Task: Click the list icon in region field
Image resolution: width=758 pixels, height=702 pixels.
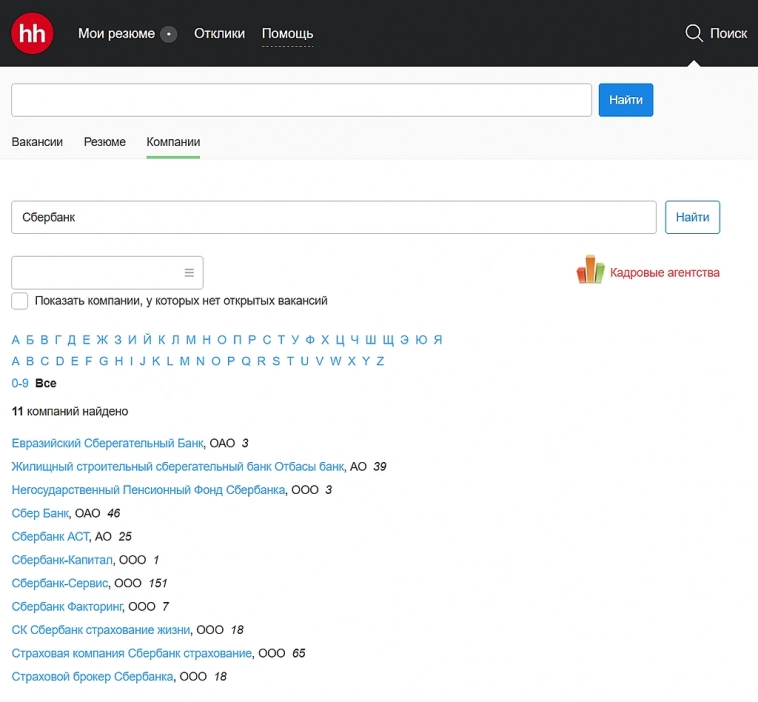Action: (x=189, y=273)
